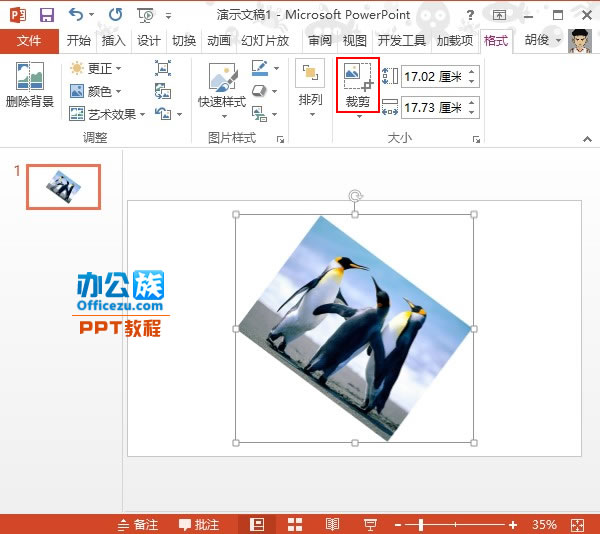Switch to the 开始 tab
Image resolution: width=600 pixels, height=534 pixels.
(78, 41)
